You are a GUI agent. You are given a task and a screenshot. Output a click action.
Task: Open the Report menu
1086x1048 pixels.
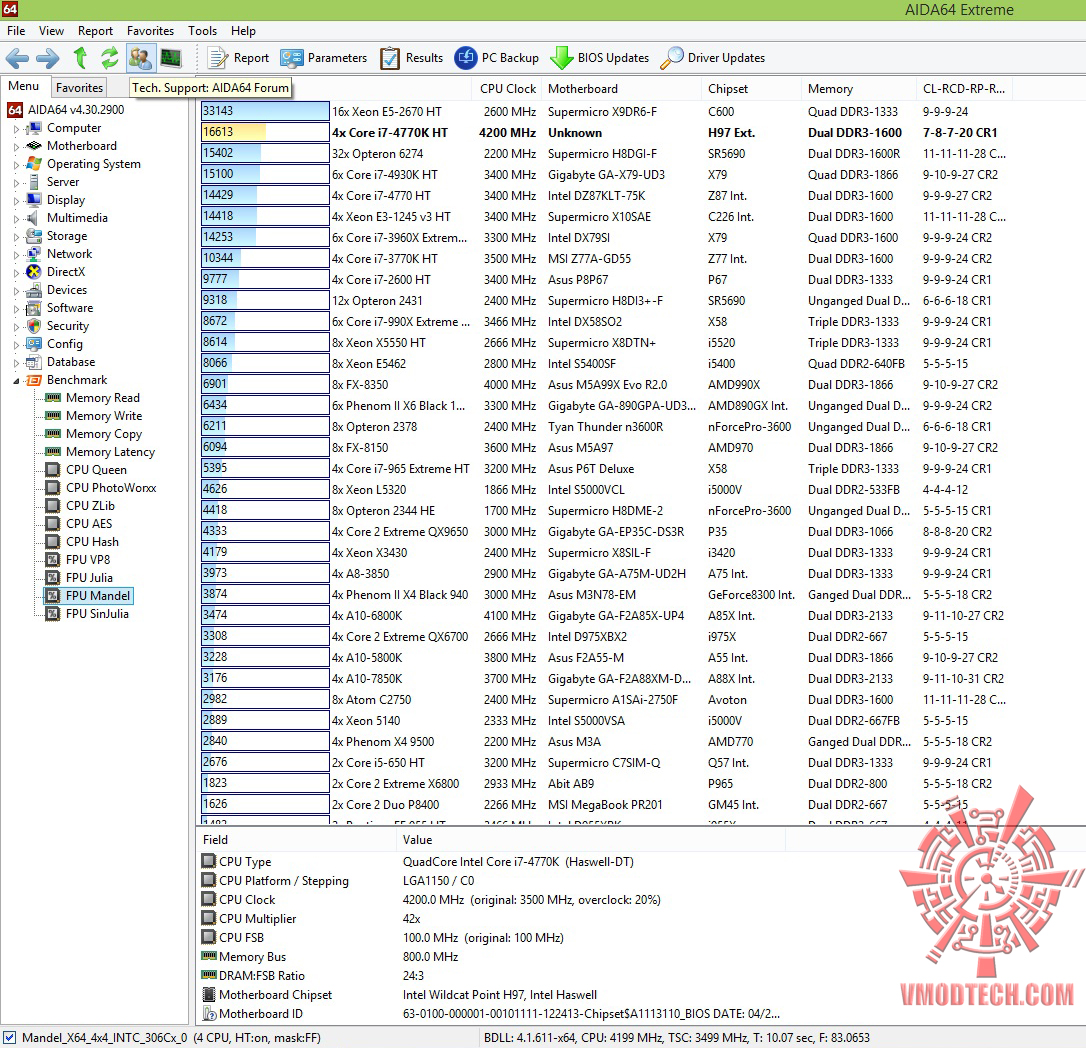(x=95, y=30)
